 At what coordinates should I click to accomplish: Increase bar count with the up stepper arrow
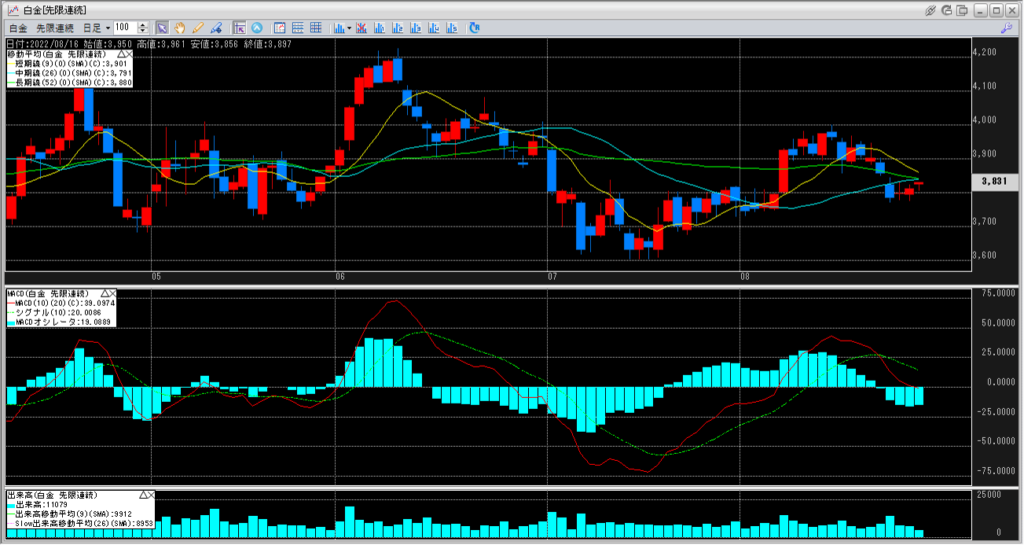coord(143,25)
